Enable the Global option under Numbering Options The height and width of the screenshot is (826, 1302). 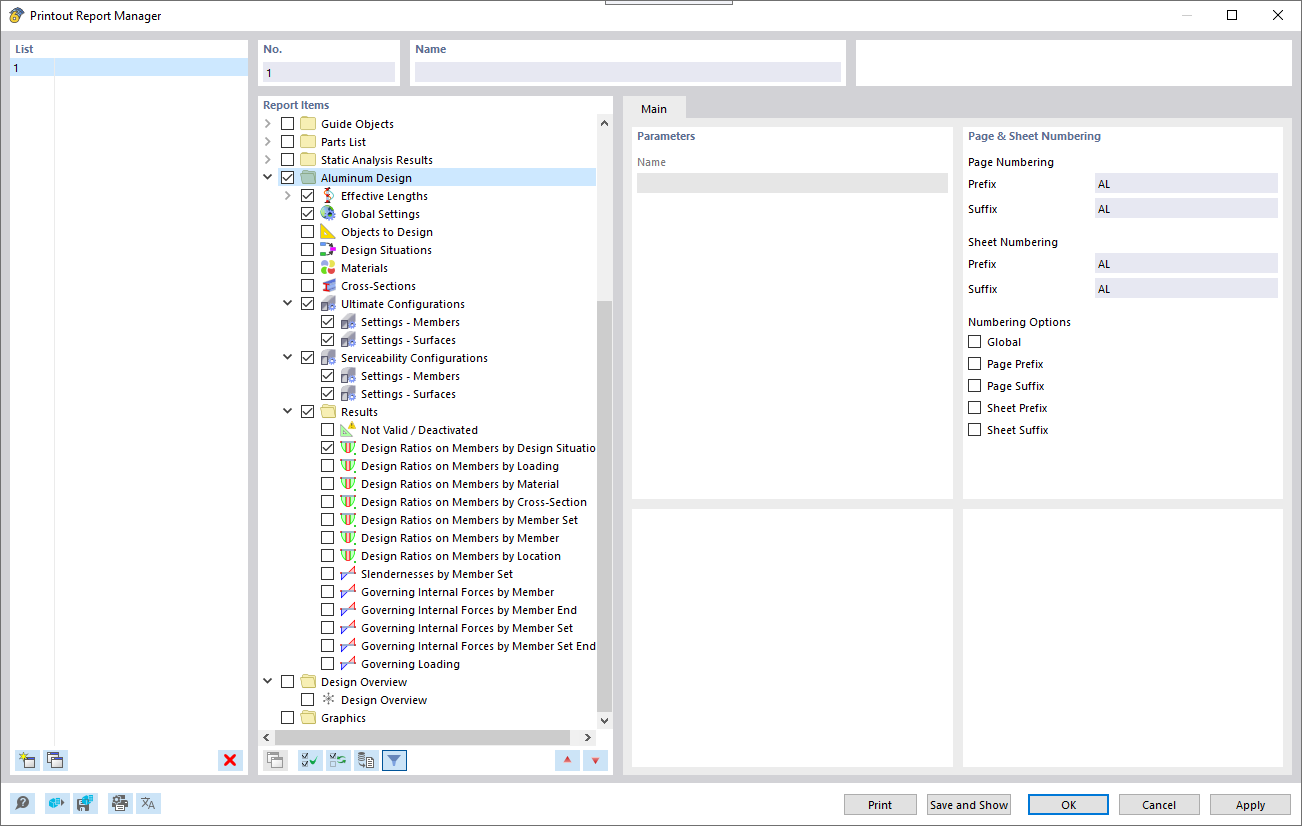[x=974, y=341]
